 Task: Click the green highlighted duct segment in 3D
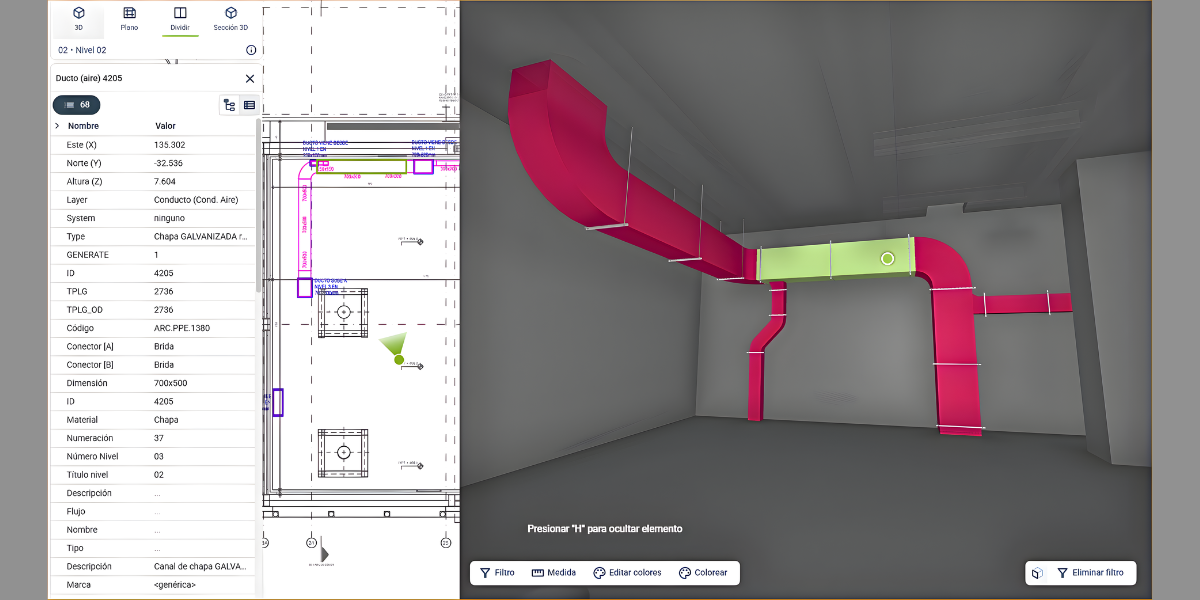pos(835,260)
